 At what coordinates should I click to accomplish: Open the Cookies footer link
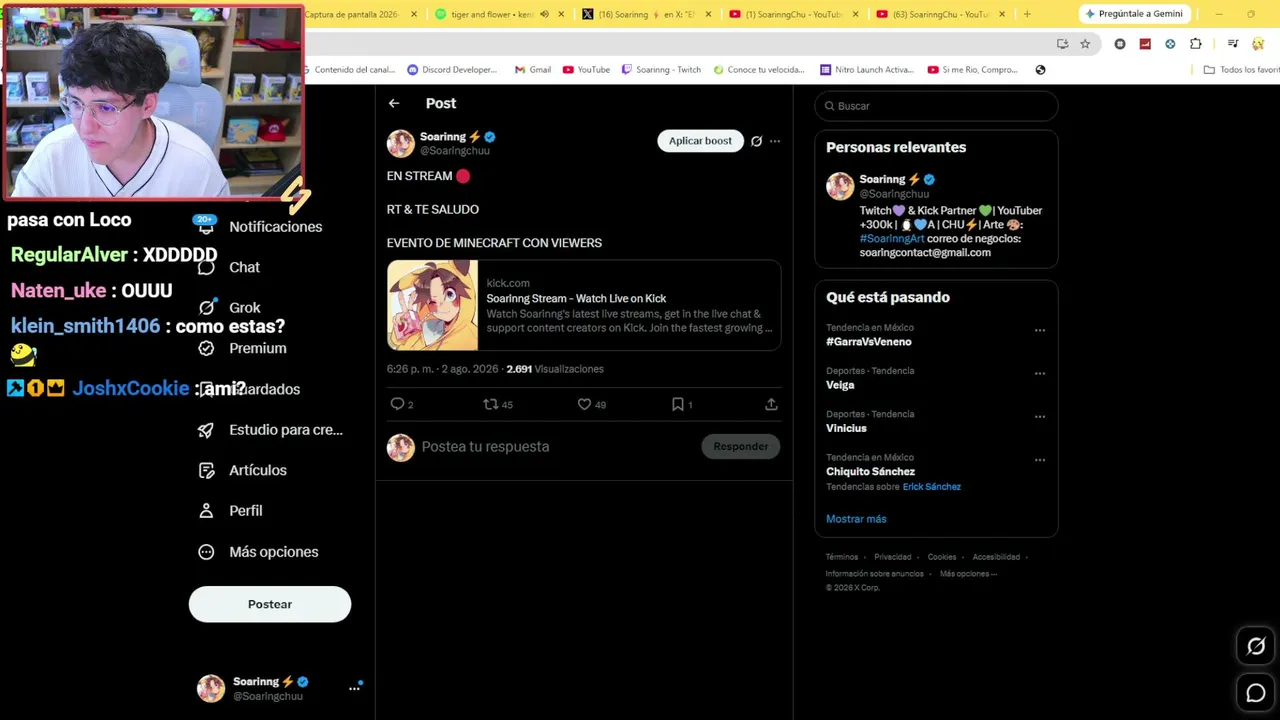(x=942, y=557)
